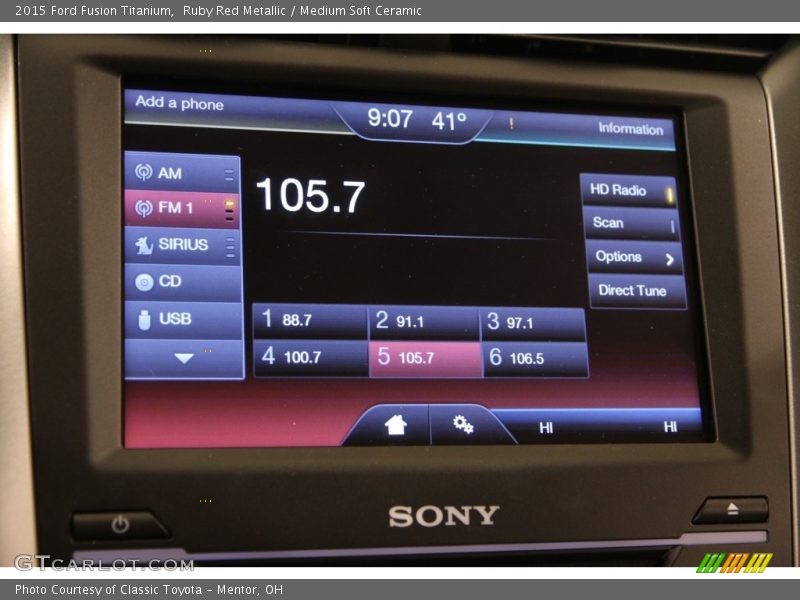Toggle Scan for stations
The image size is (800, 600).
tap(631, 223)
